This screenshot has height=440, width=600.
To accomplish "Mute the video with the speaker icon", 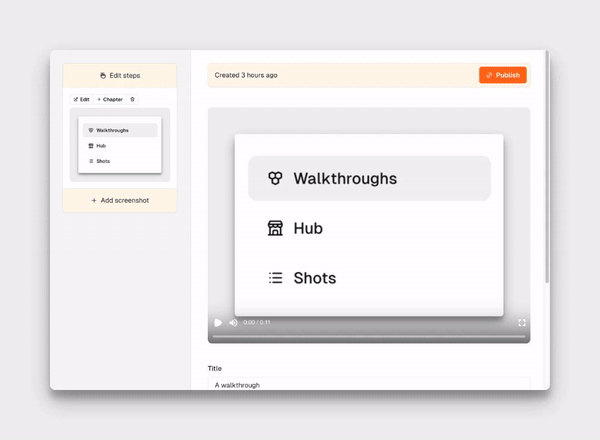I will [233, 323].
